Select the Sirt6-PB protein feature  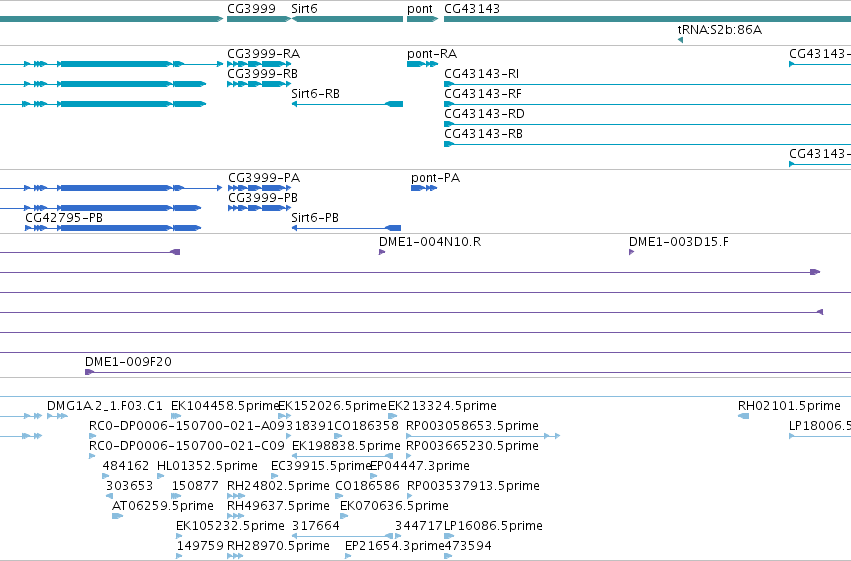tap(346, 228)
